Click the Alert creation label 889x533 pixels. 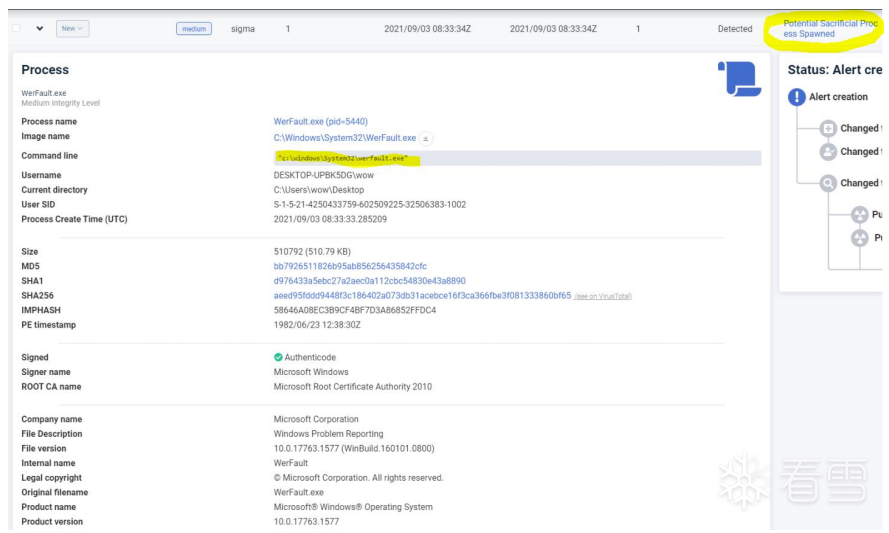[838, 97]
